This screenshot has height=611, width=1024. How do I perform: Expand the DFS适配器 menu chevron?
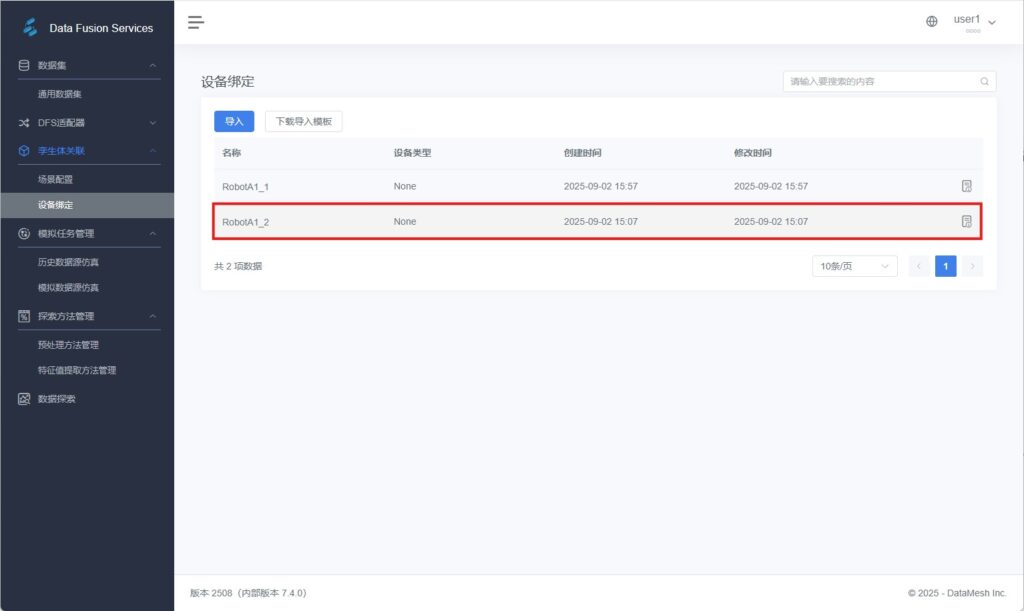(x=153, y=123)
